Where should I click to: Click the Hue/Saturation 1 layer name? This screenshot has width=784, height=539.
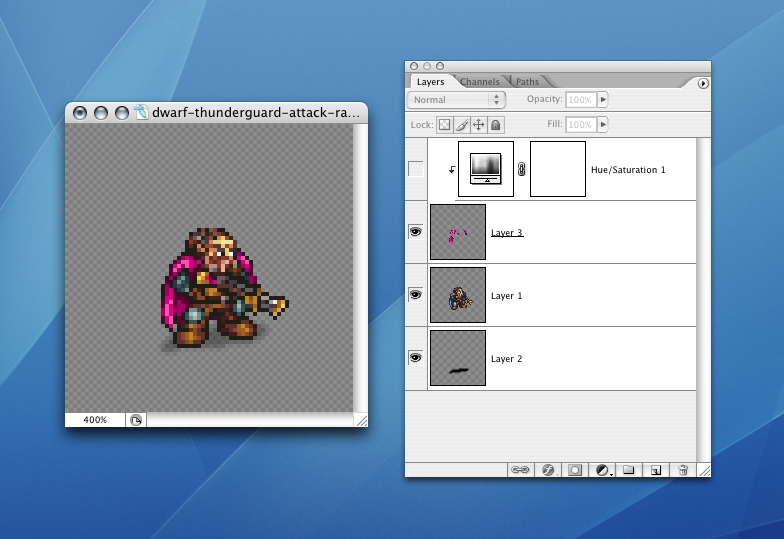point(628,170)
